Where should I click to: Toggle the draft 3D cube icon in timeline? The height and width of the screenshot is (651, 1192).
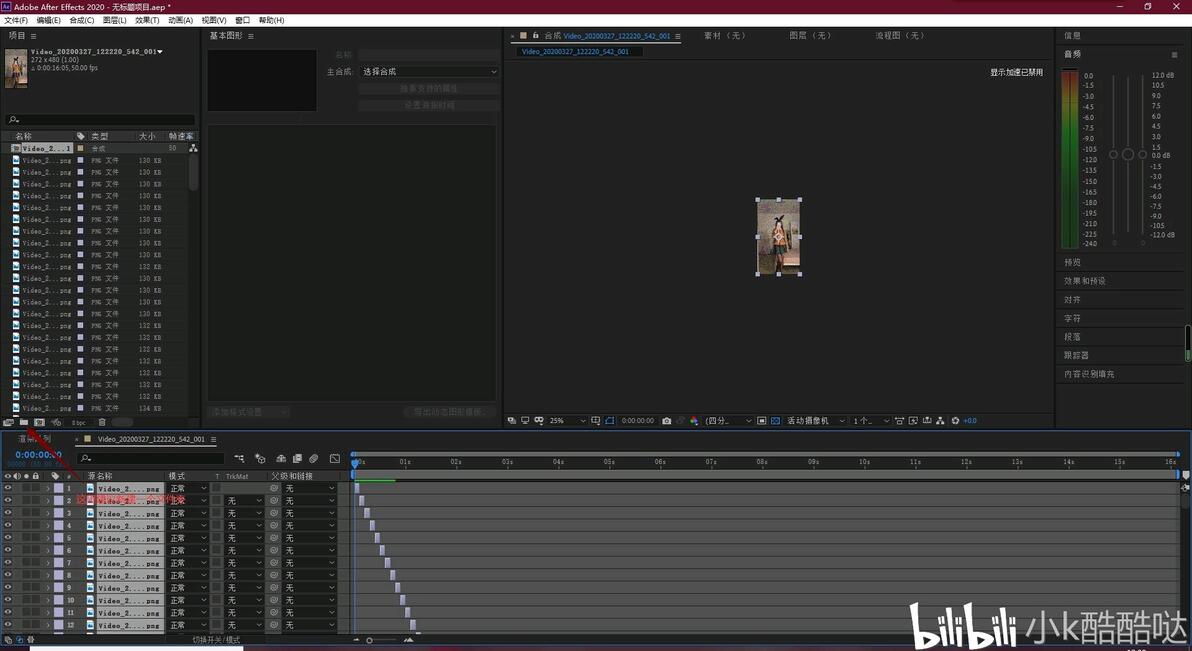[x=260, y=459]
